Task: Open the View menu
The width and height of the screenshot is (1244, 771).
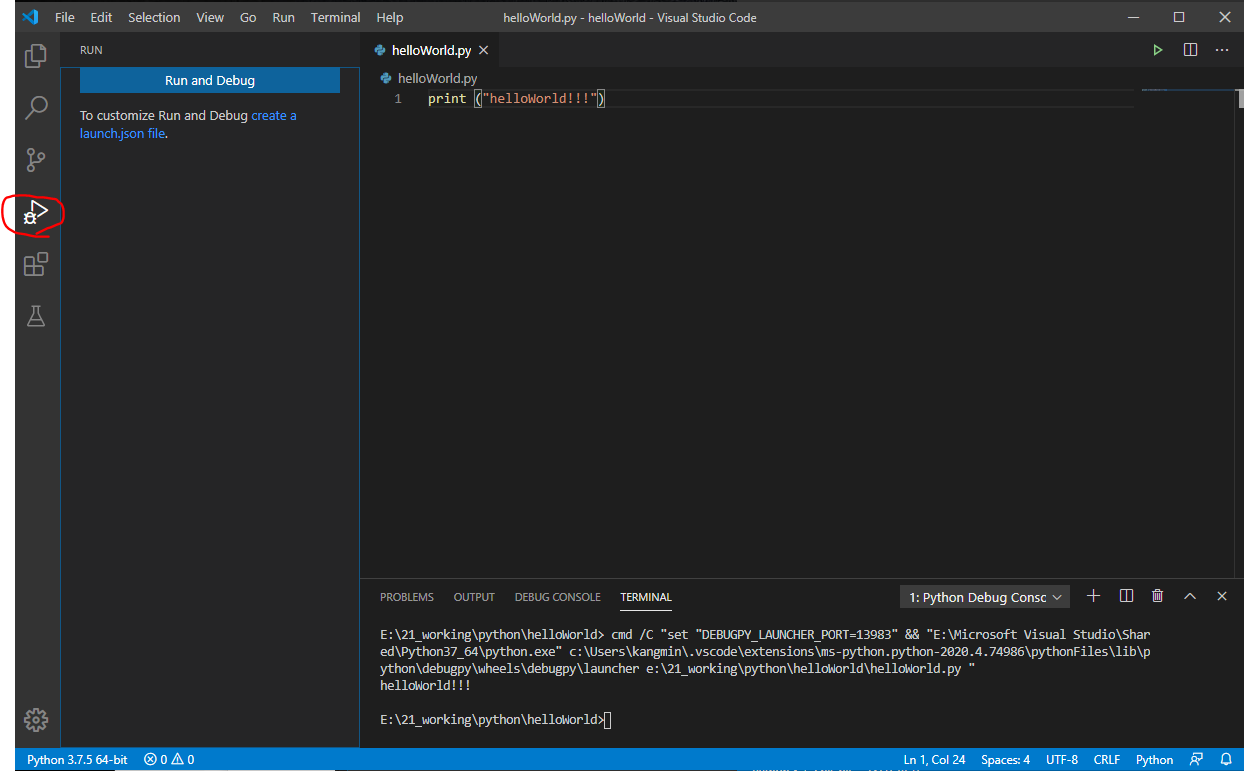Action: (x=210, y=17)
